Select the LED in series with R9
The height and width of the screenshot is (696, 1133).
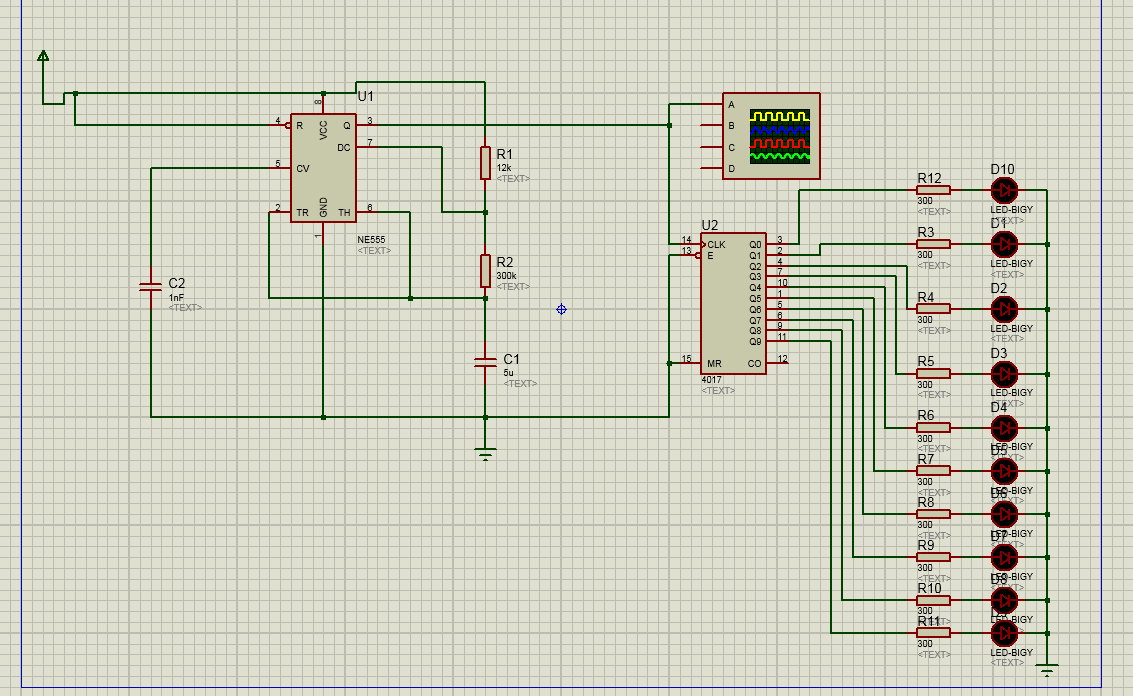1004,557
